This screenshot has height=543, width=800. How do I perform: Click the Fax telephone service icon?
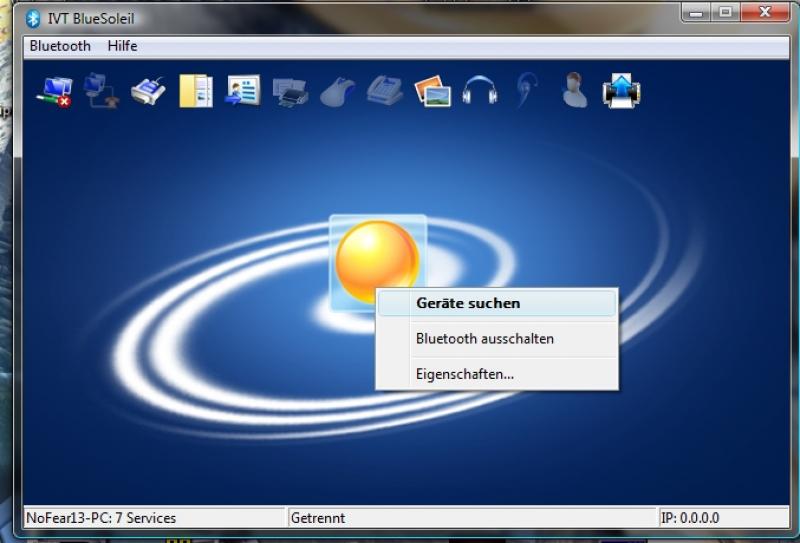tap(385, 90)
